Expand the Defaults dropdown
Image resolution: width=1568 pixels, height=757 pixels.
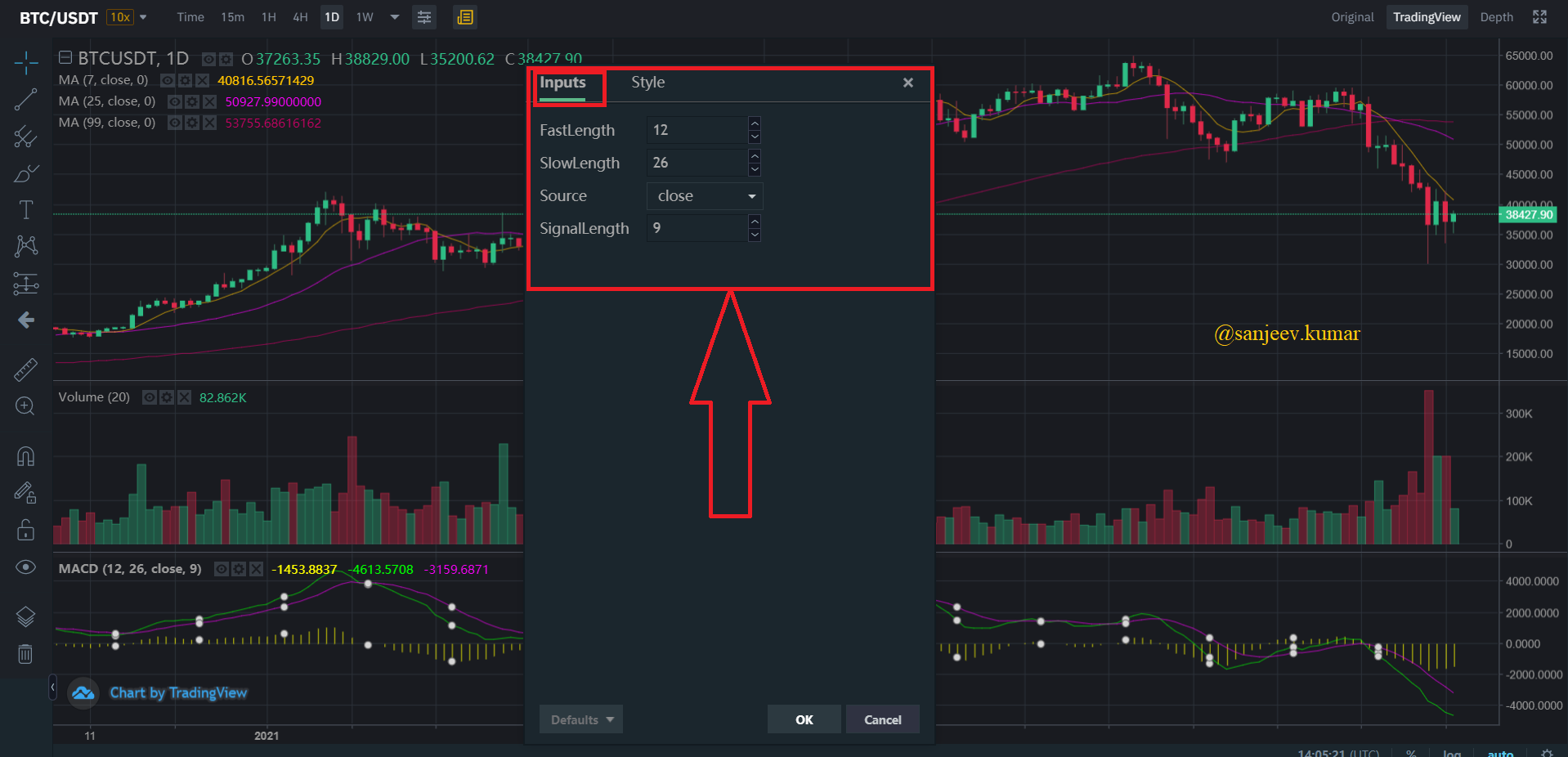pos(581,719)
